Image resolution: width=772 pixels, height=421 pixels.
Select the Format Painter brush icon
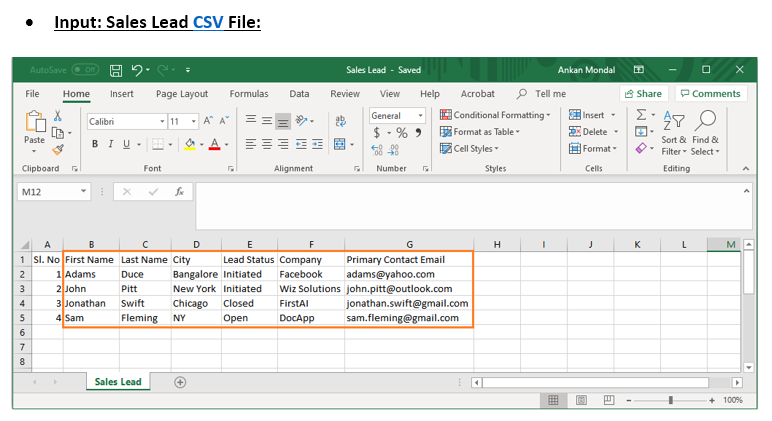coord(58,150)
